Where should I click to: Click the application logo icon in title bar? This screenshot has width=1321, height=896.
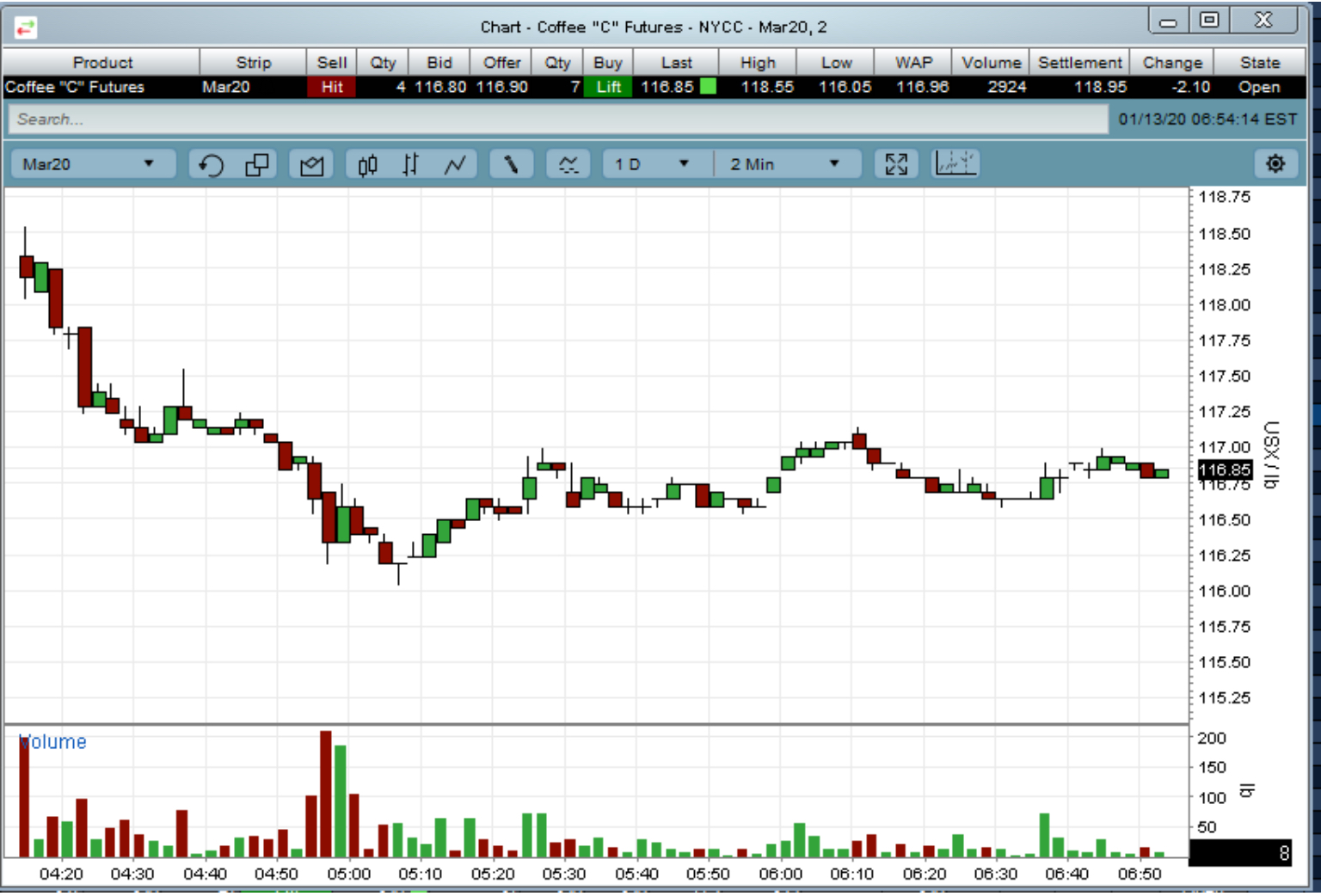tap(26, 28)
